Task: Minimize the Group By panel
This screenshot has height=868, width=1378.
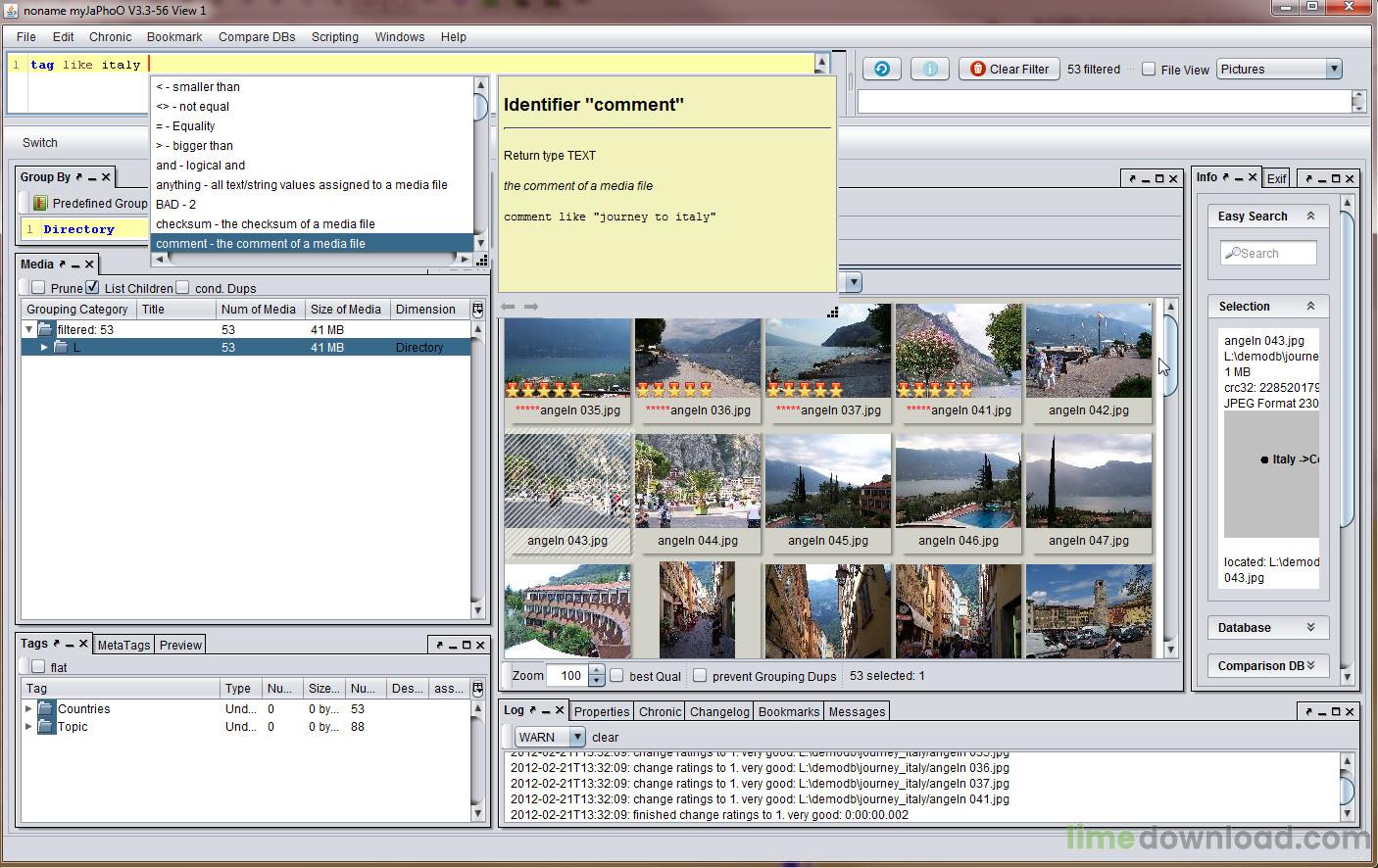Action: (92, 177)
